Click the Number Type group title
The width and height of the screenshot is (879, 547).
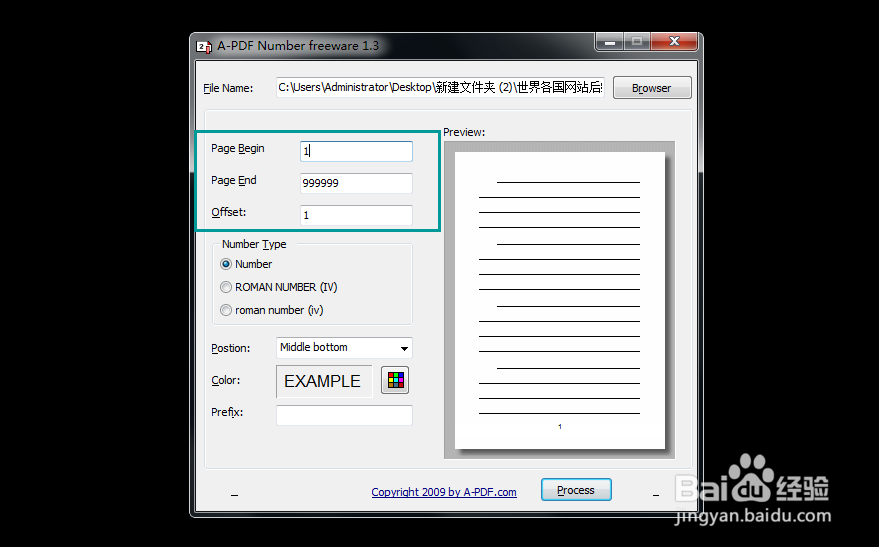click(x=254, y=244)
